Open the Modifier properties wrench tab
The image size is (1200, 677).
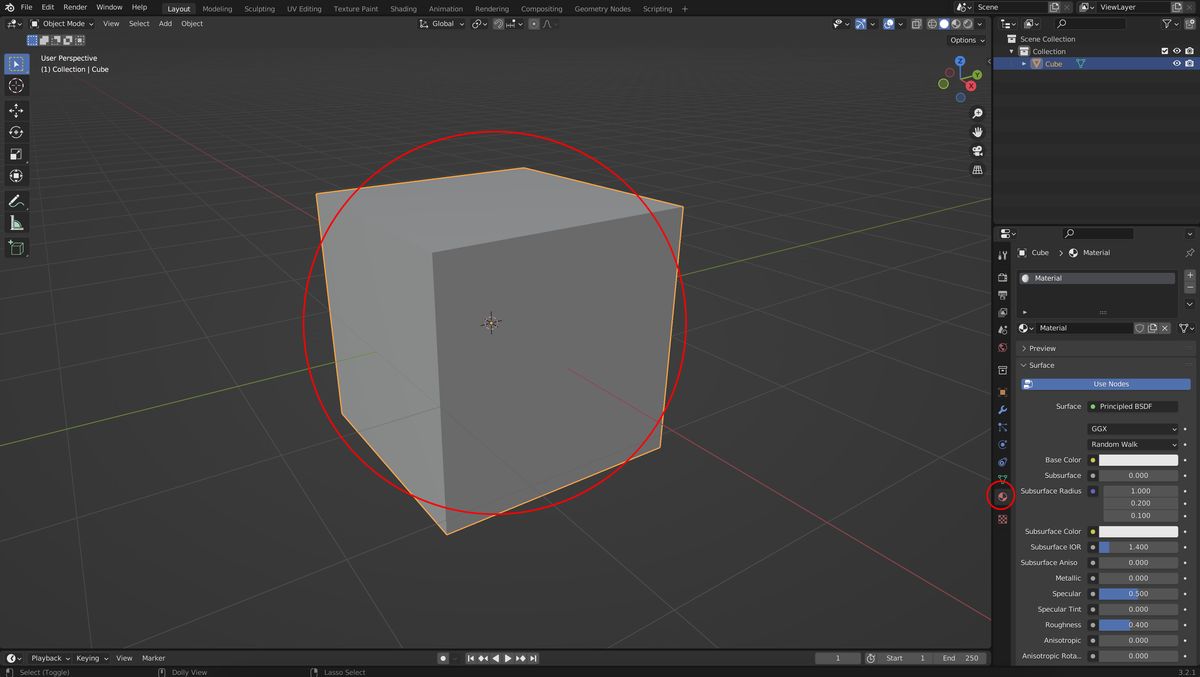[1002, 410]
